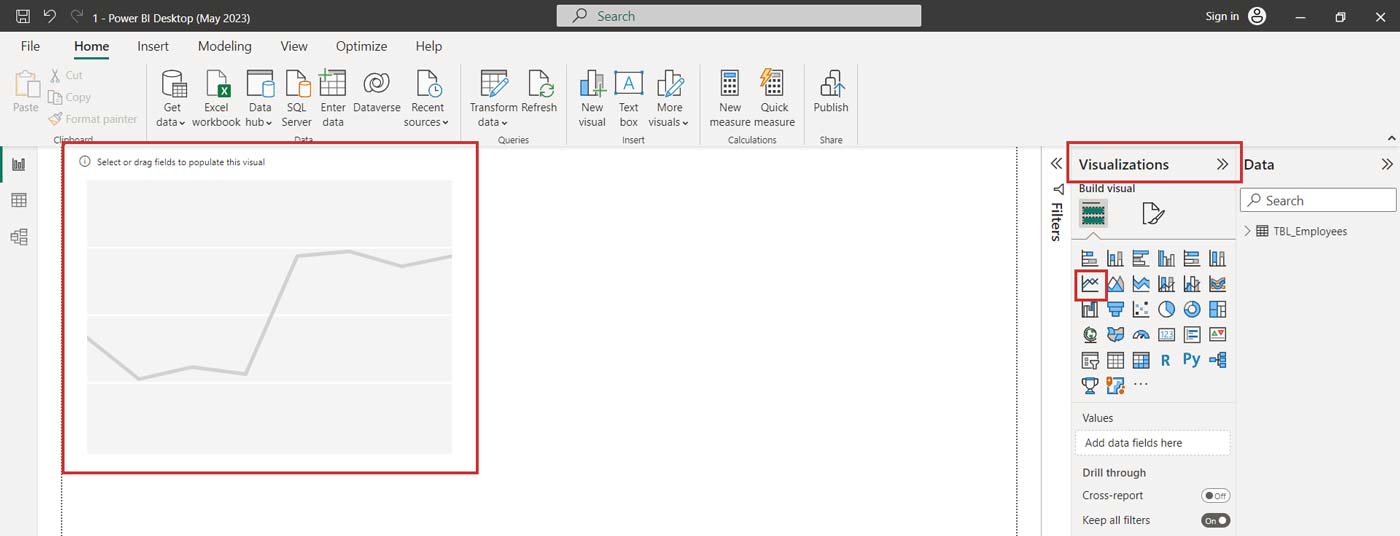Open the File menu
The image size is (1400, 536).
tap(31, 46)
